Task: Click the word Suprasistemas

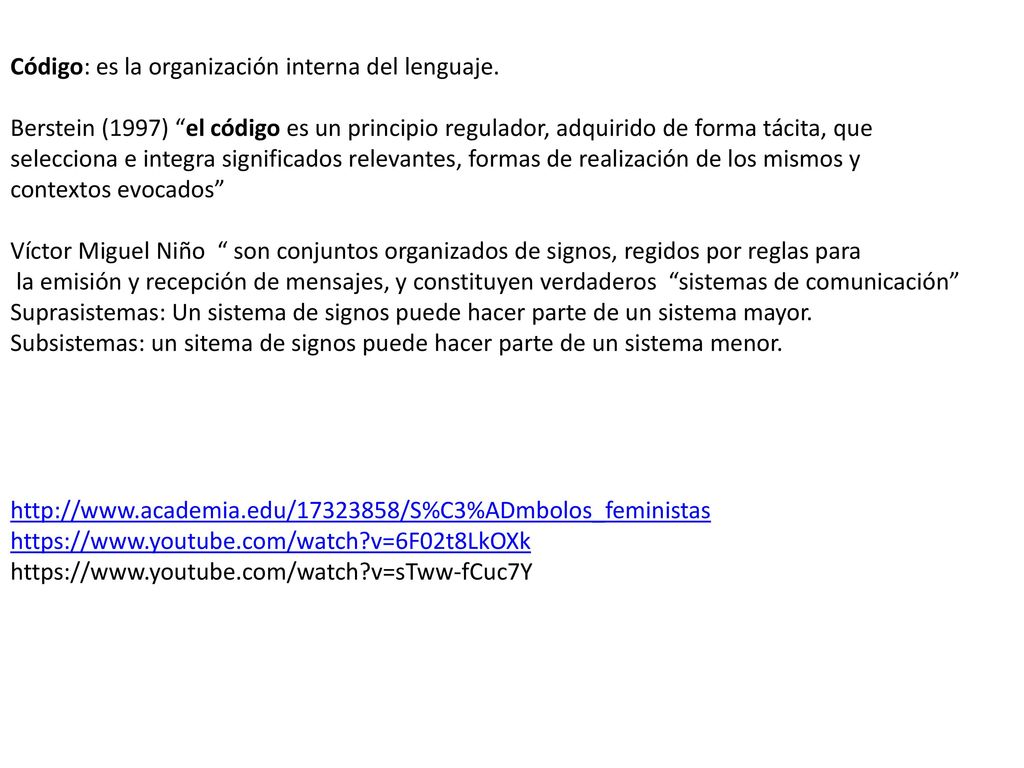Action: (x=85, y=312)
